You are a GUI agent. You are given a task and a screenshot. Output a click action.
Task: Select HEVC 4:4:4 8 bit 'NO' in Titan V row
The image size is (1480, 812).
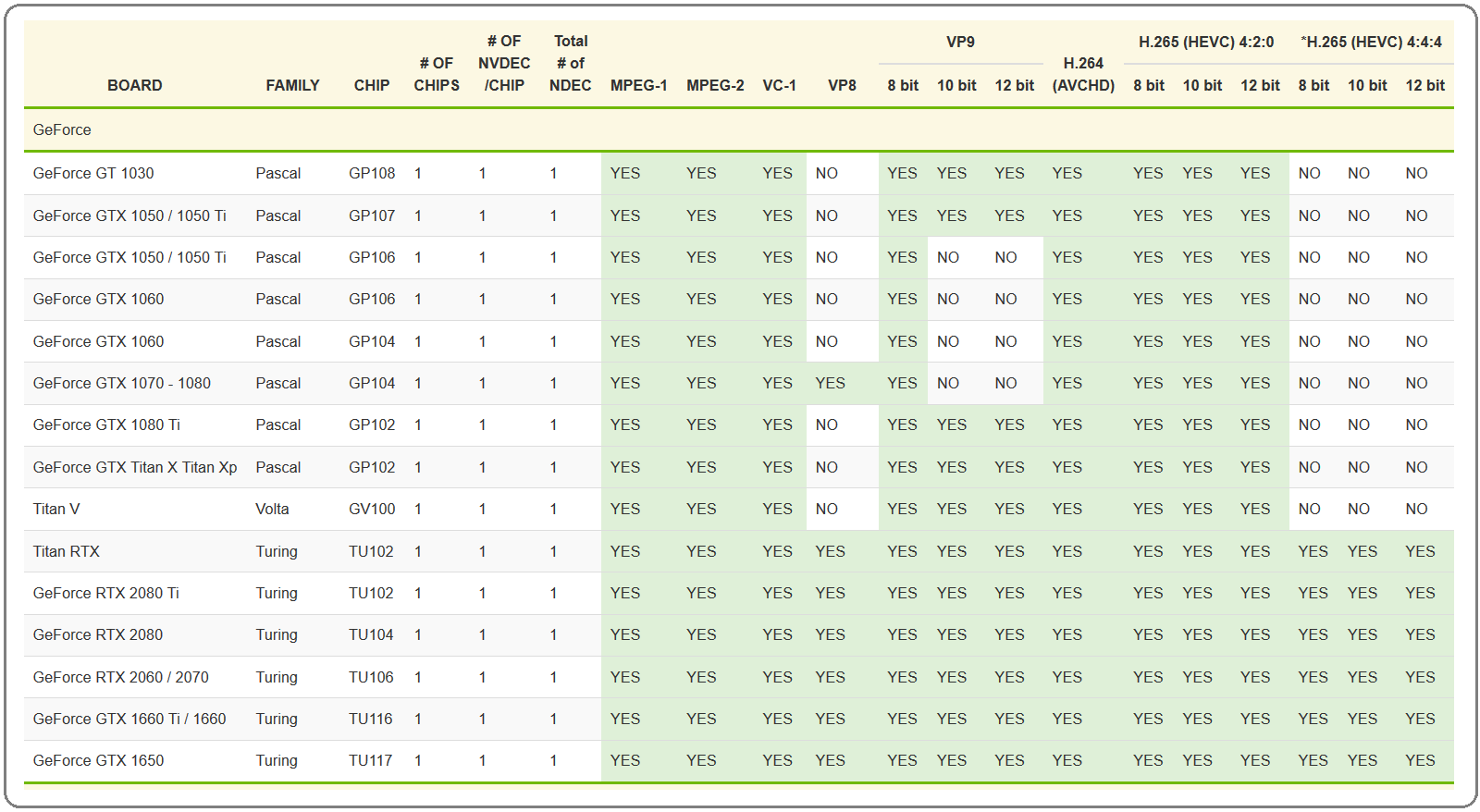click(x=1309, y=509)
